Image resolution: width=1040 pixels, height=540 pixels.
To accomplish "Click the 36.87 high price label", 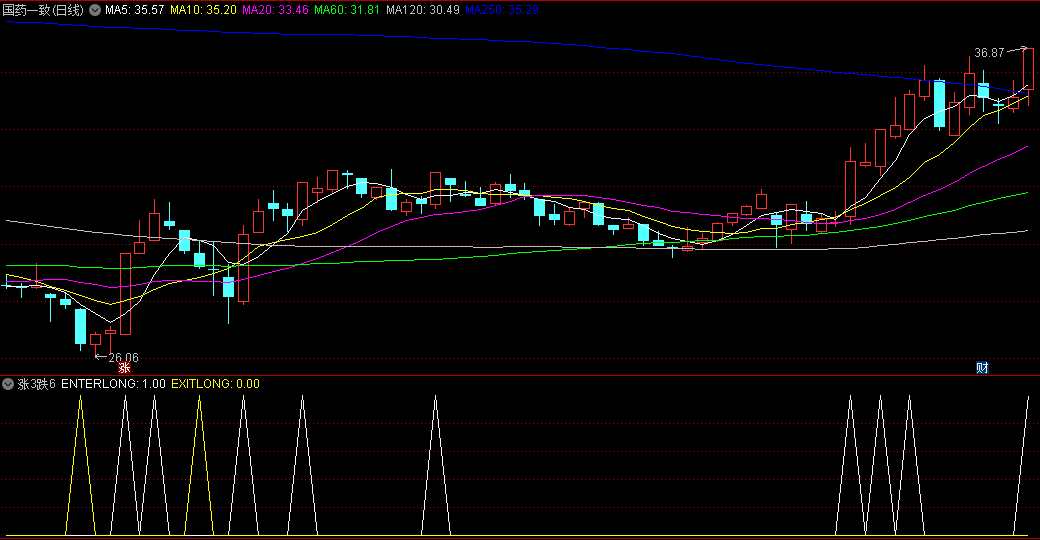I will coord(989,52).
